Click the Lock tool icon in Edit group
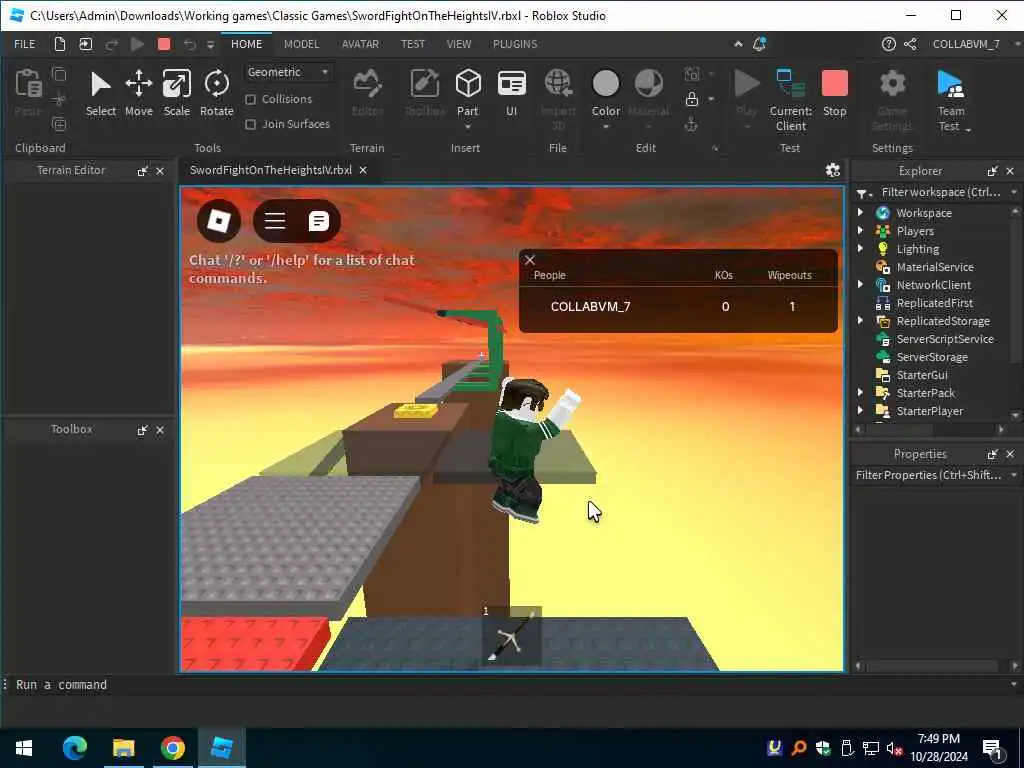 click(x=692, y=99)
